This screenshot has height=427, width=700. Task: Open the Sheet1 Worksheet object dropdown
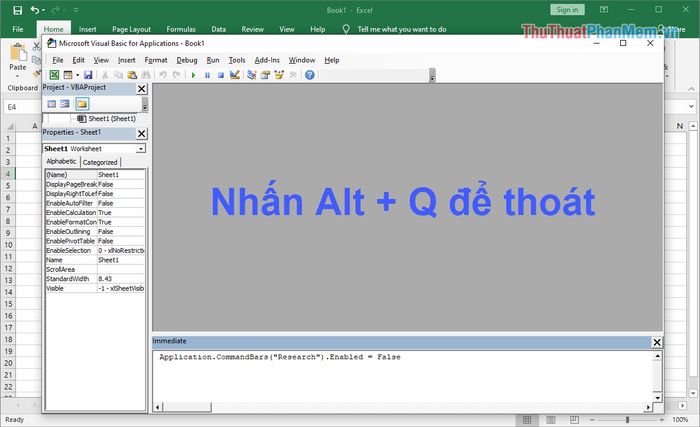click(141, 149)
